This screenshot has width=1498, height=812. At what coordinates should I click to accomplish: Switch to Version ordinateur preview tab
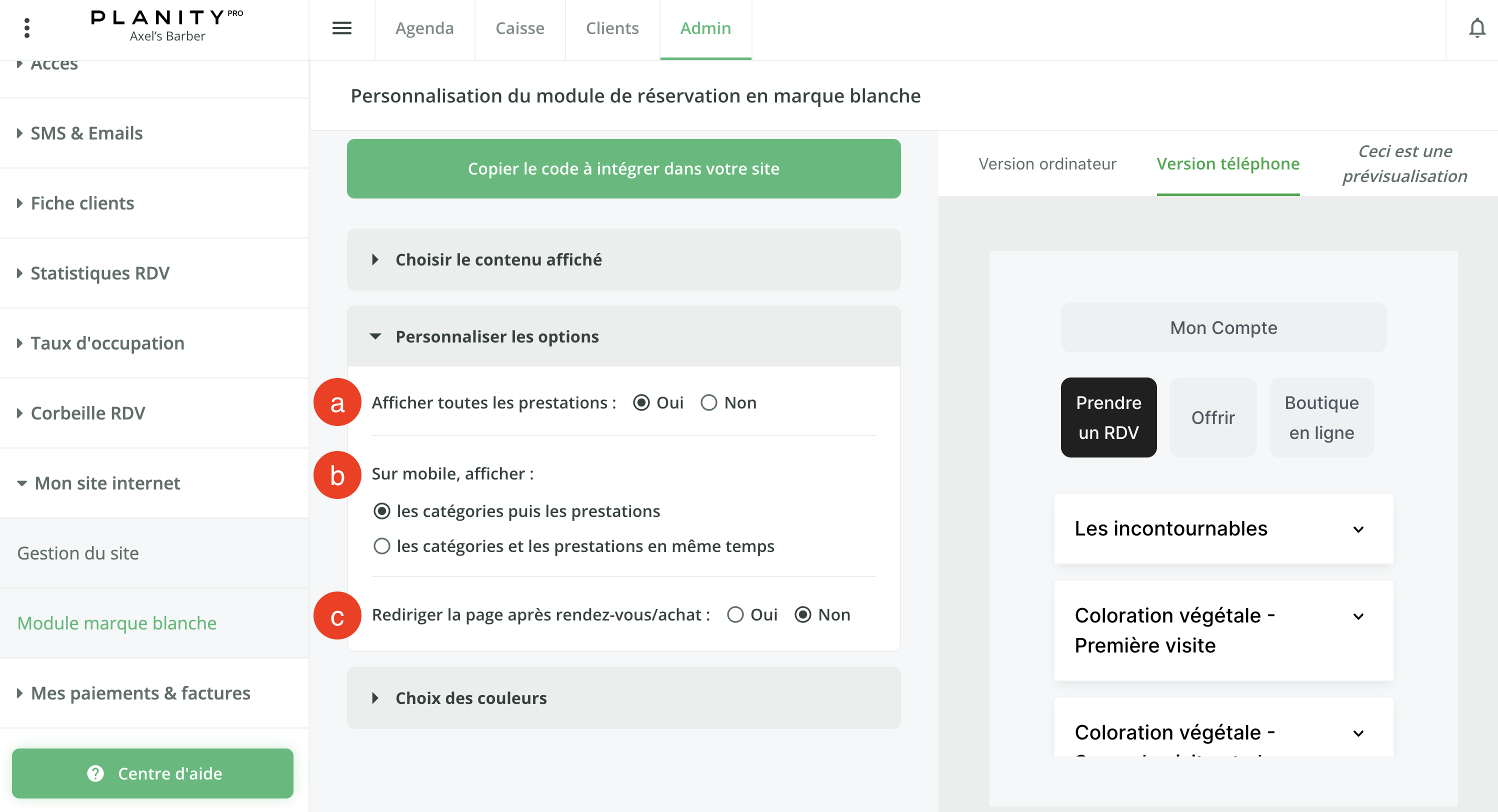coord(1046,164)
